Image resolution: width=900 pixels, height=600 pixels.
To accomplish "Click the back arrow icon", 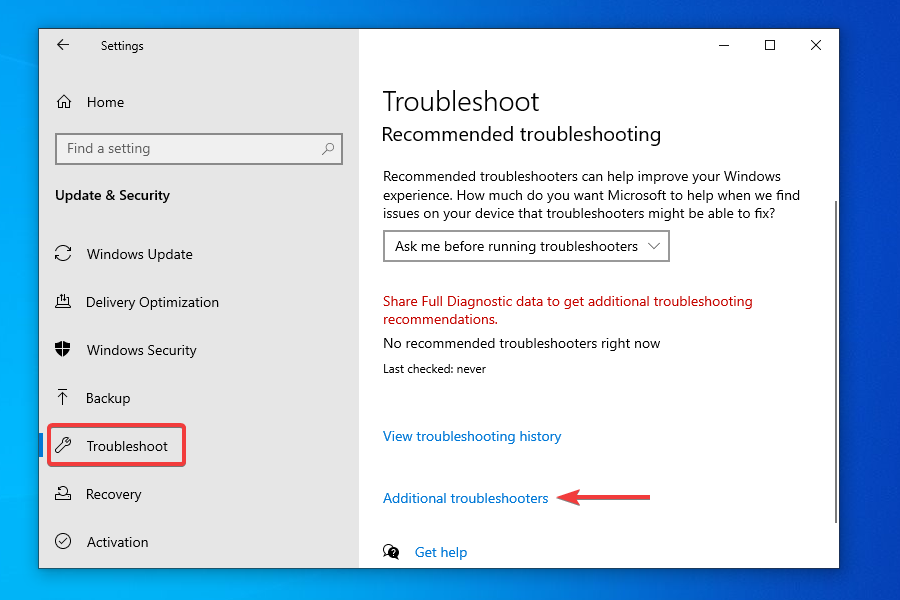I will point(62,45).
